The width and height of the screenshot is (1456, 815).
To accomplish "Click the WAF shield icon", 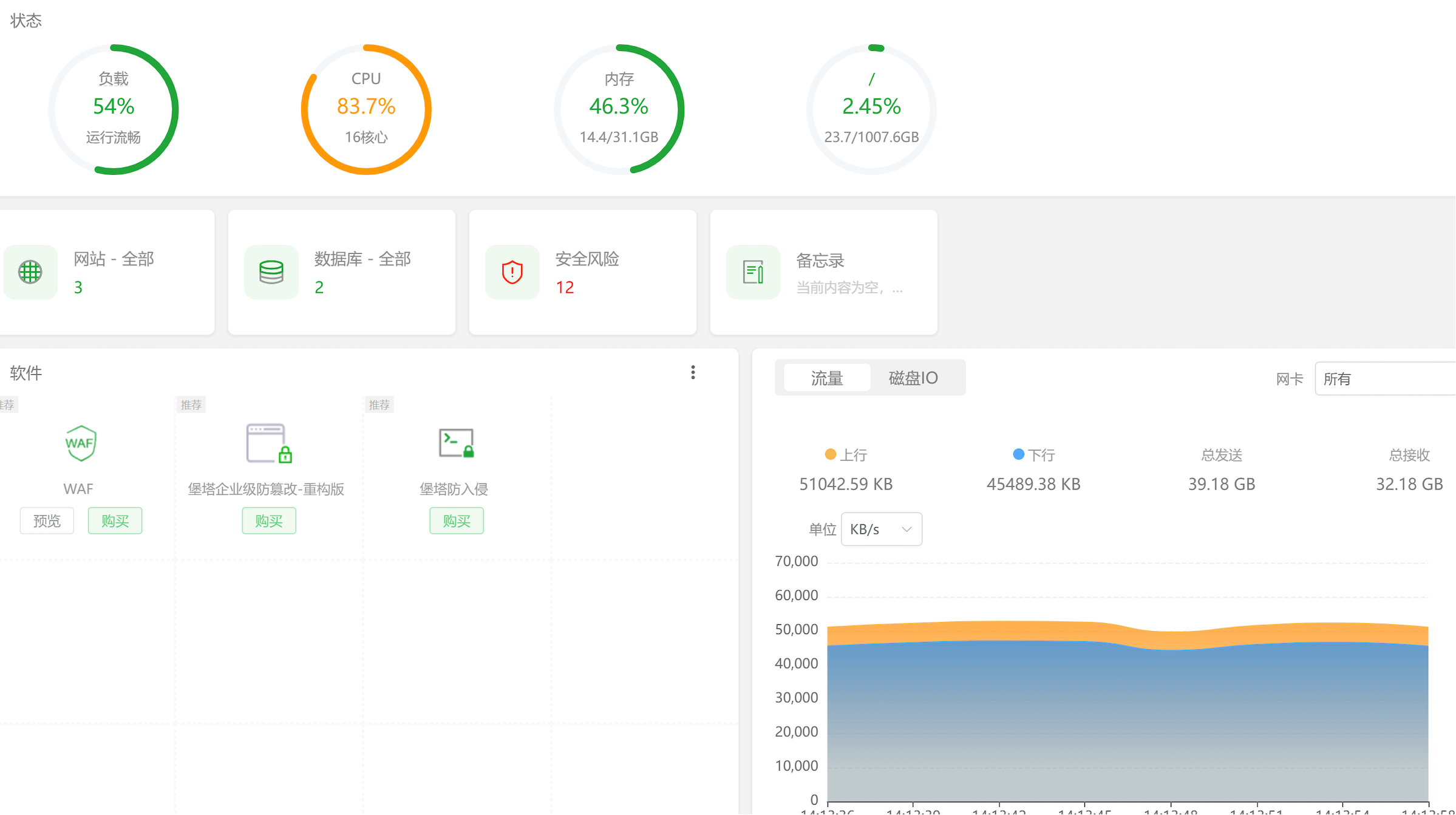I will tap(80, 443).
